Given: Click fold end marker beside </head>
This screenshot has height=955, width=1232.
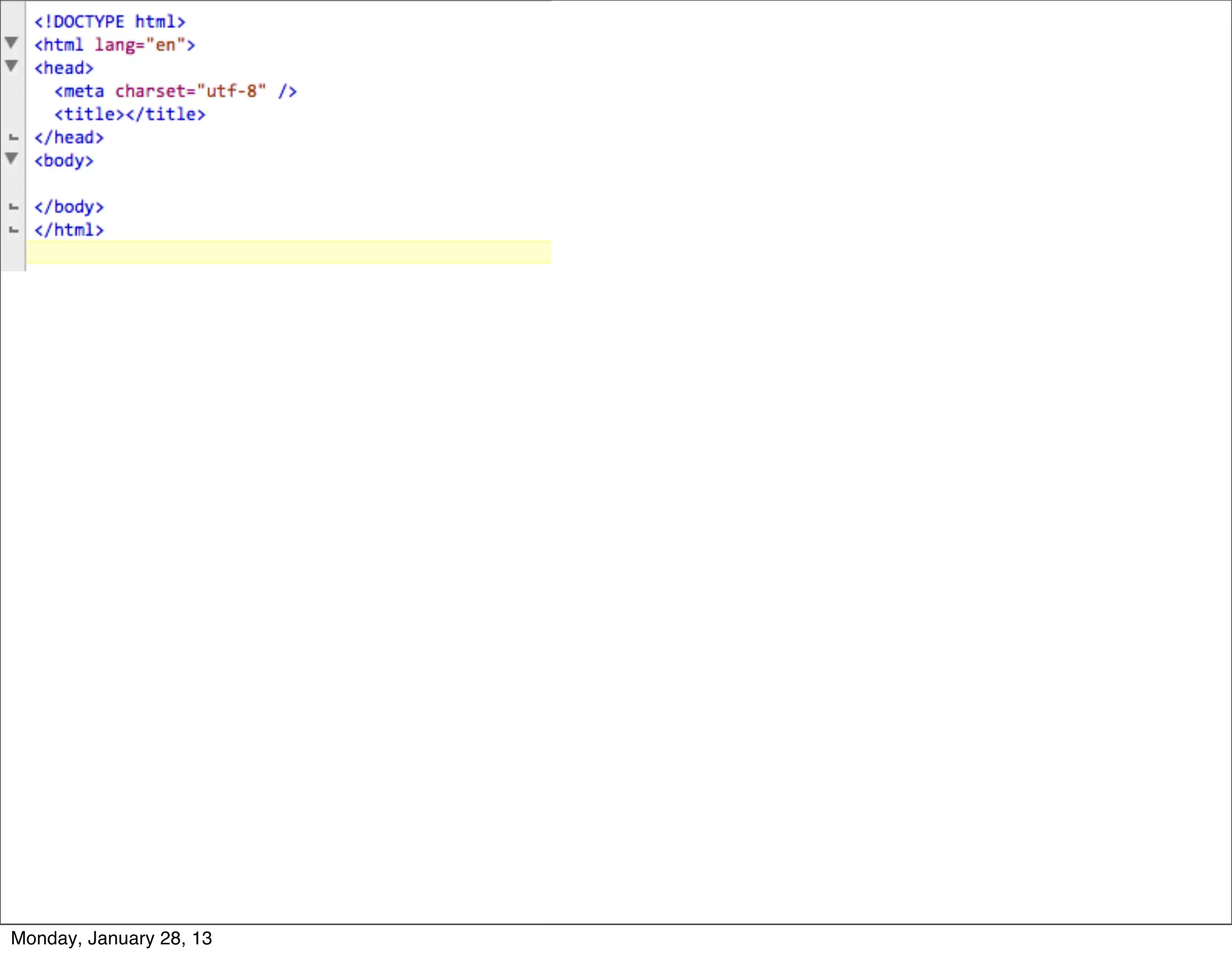Looking at the screenshot, I should [x=14, y=138].
